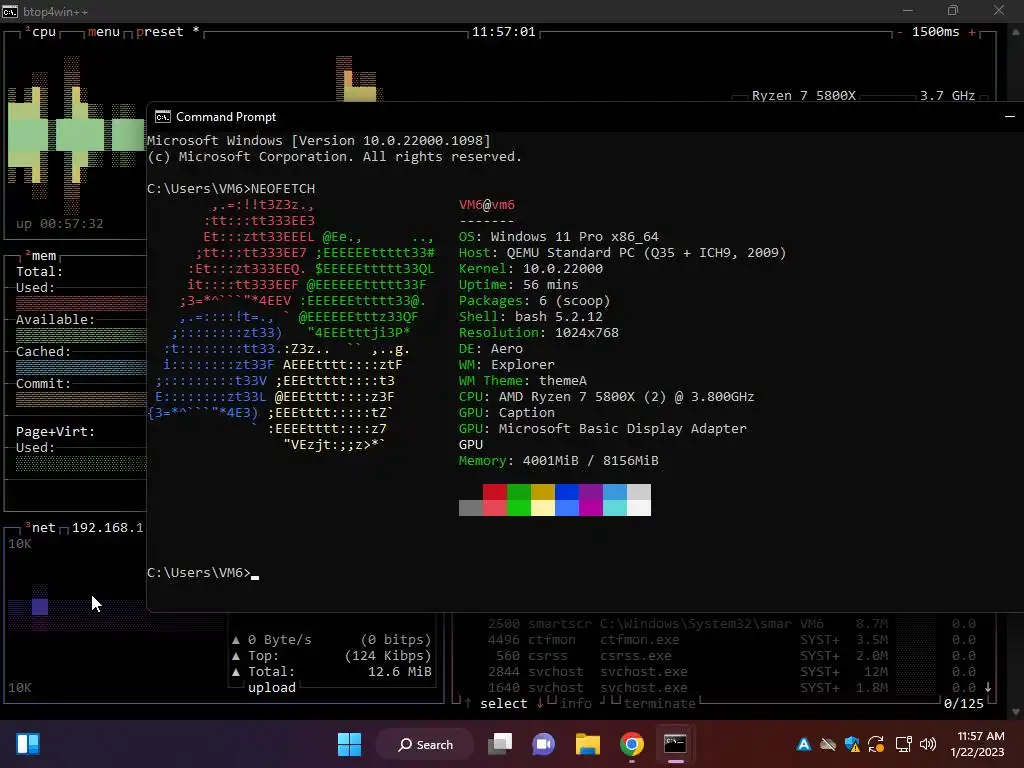1024x768 pixels.
Task: Select the ctfmon process row in btop
Action: tap(731, 640)
